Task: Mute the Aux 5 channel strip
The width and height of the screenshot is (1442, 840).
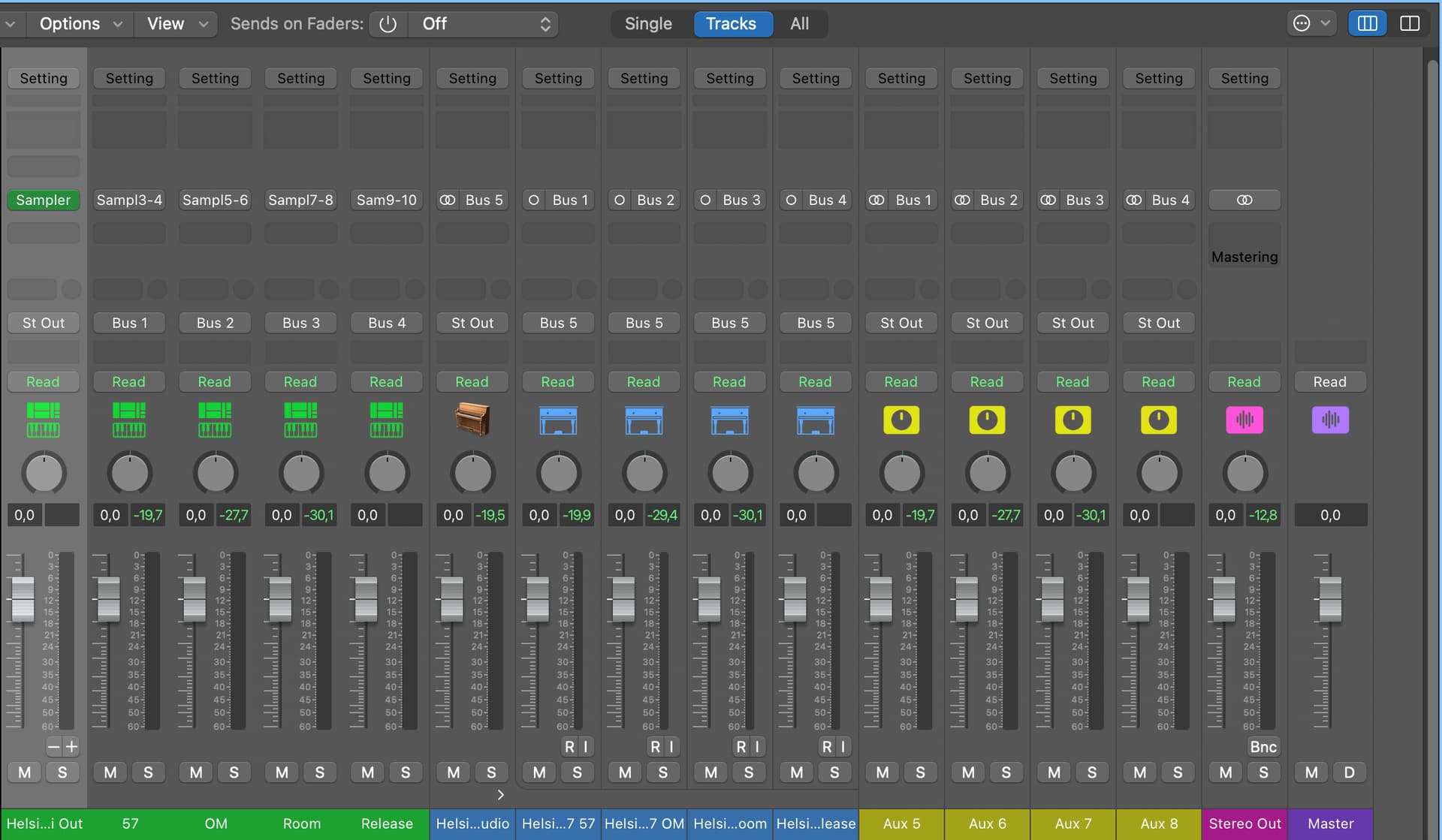Action: (882, 772)
